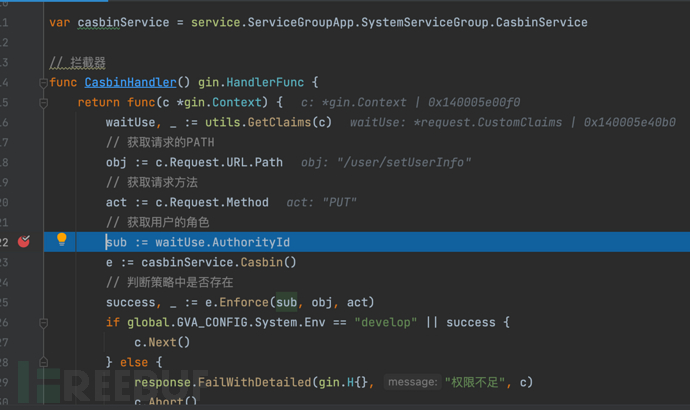Click the inlay hint showing "/user/setUserInfo"
Screen dimensions: 690x410
point(386,162)
